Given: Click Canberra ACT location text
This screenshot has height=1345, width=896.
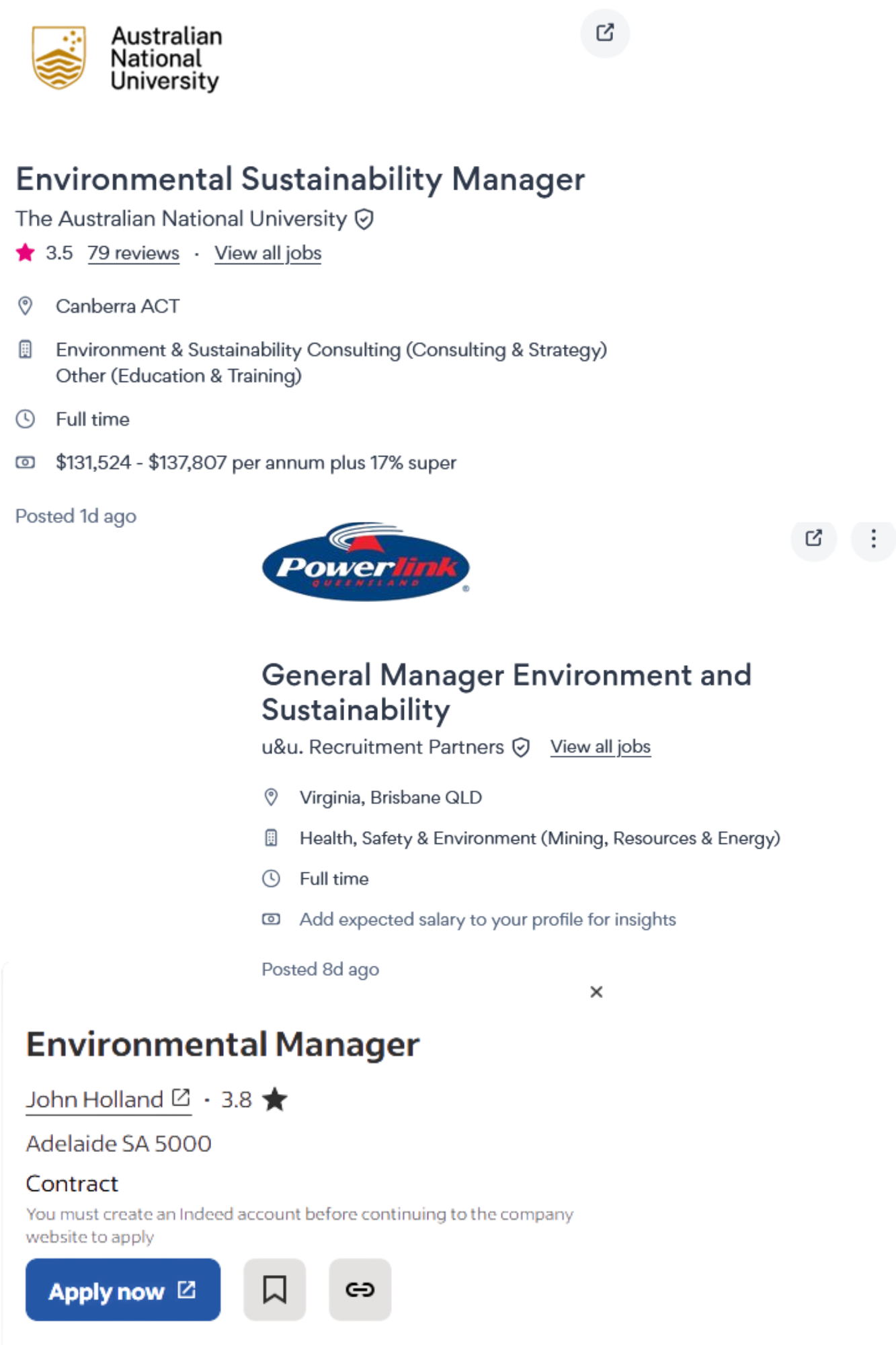Looking at the screenshot, I should pyautogui.click(x=118, y=306).
